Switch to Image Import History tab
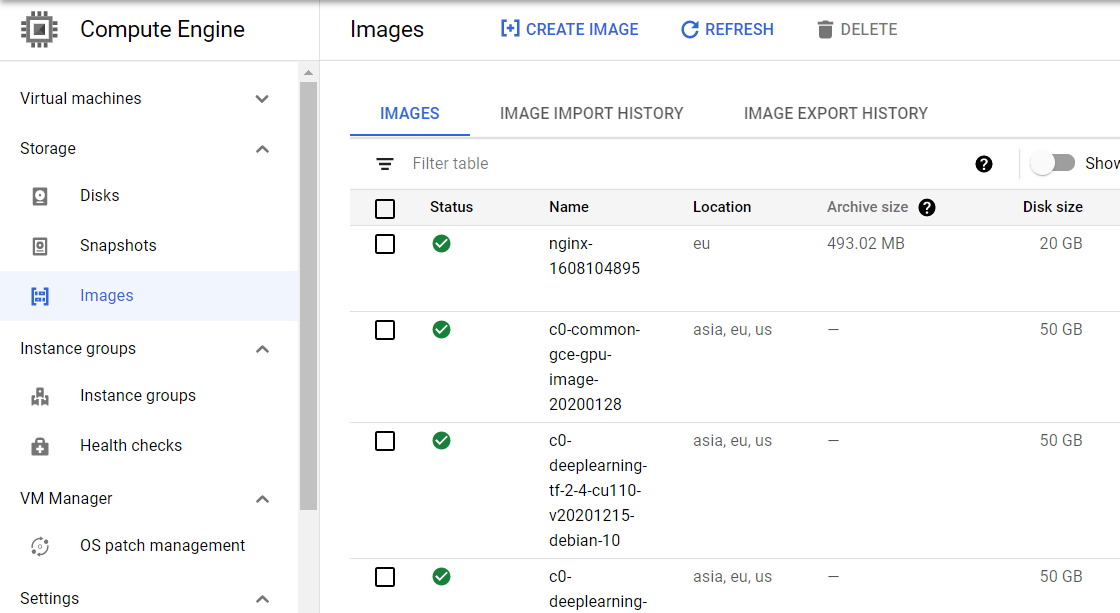This screenshot has height=613, width=1120. (591, 114)
